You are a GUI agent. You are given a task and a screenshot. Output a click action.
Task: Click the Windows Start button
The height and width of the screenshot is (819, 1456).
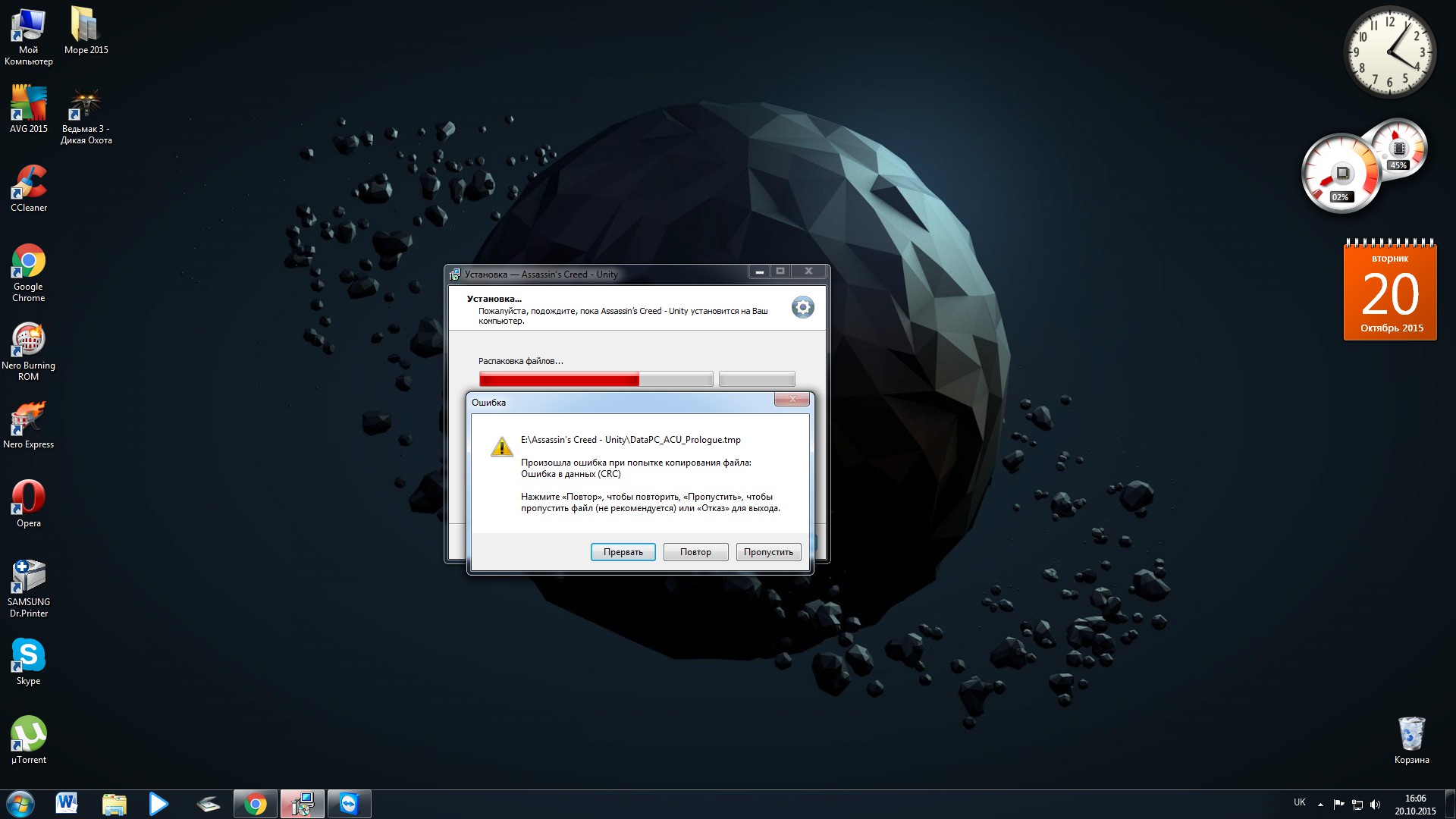coord(20,804)
